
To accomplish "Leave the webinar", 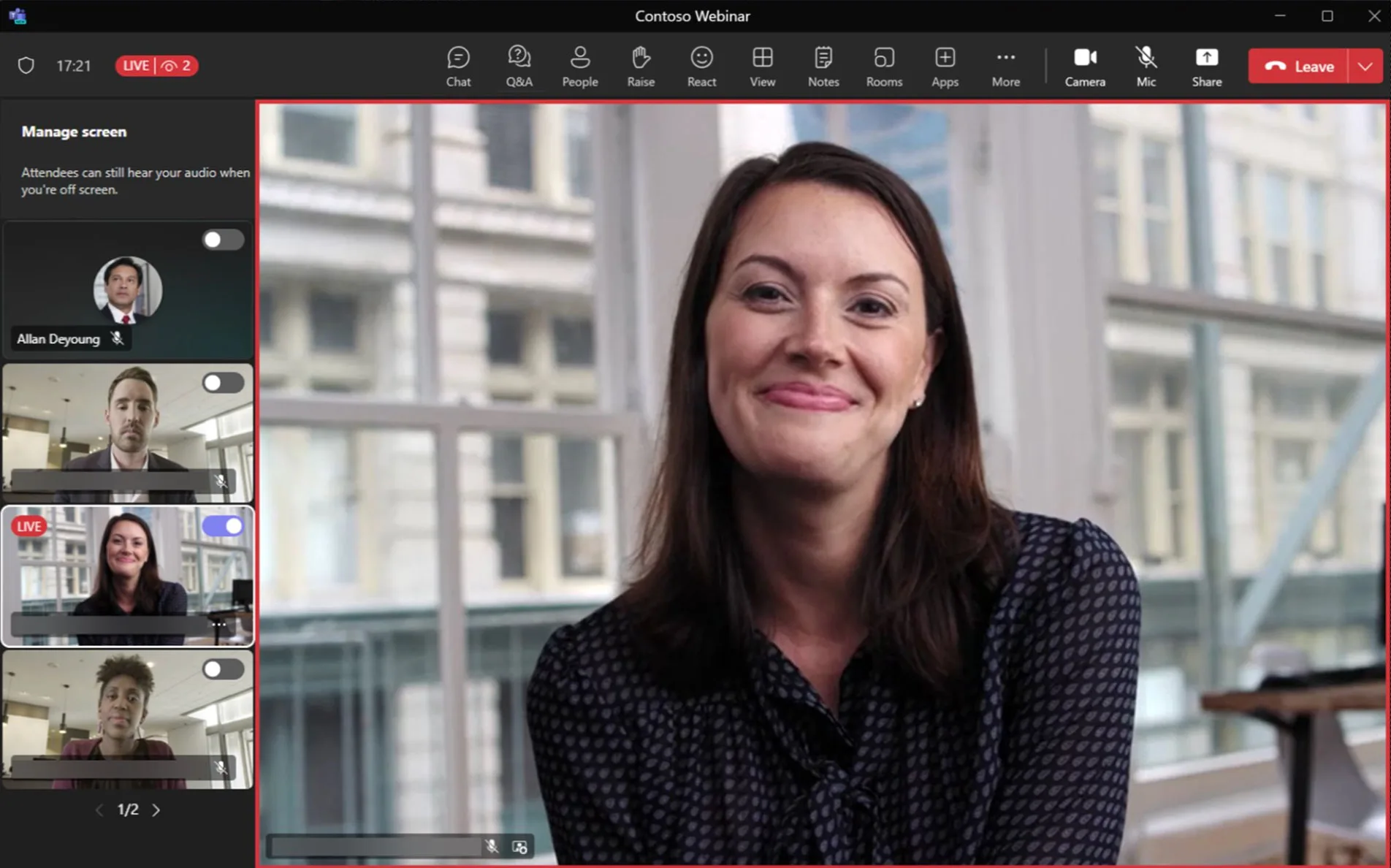I will click(1298, 66).
